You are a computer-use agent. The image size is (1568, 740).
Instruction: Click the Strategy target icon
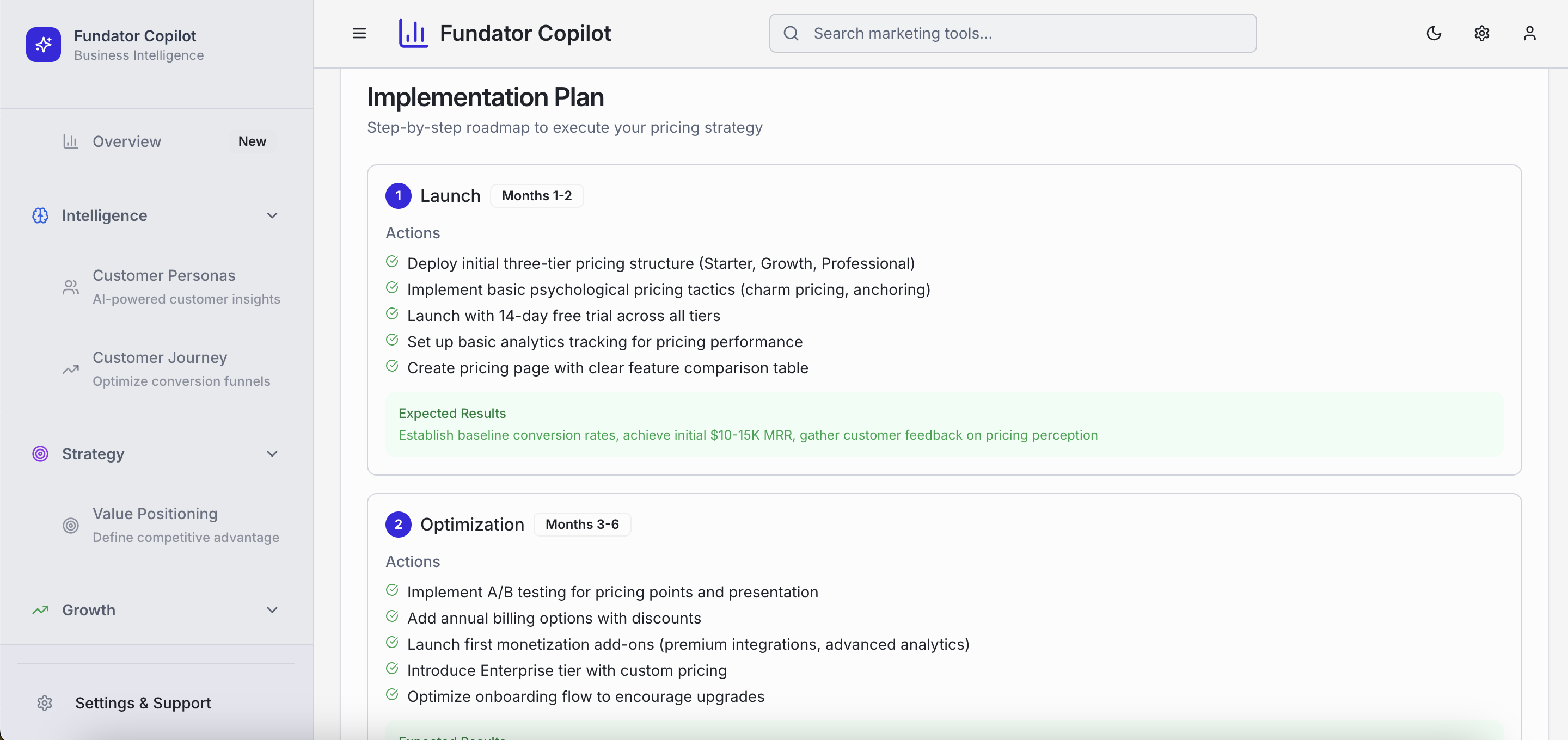[x=40, y=454]
